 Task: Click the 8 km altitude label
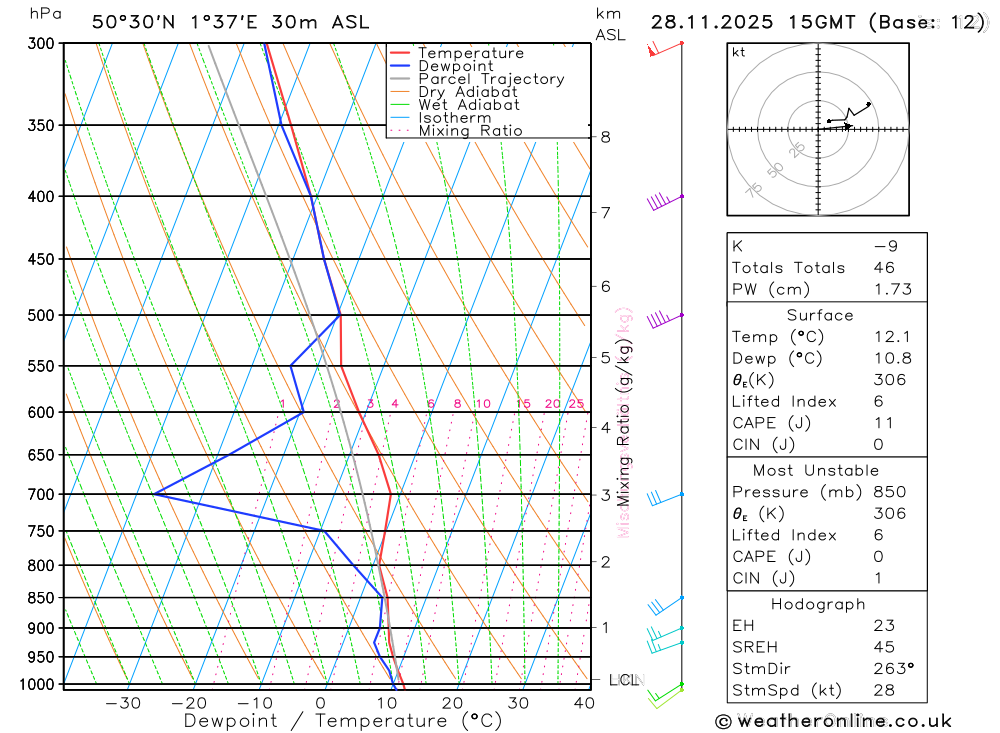pos(605,137)
